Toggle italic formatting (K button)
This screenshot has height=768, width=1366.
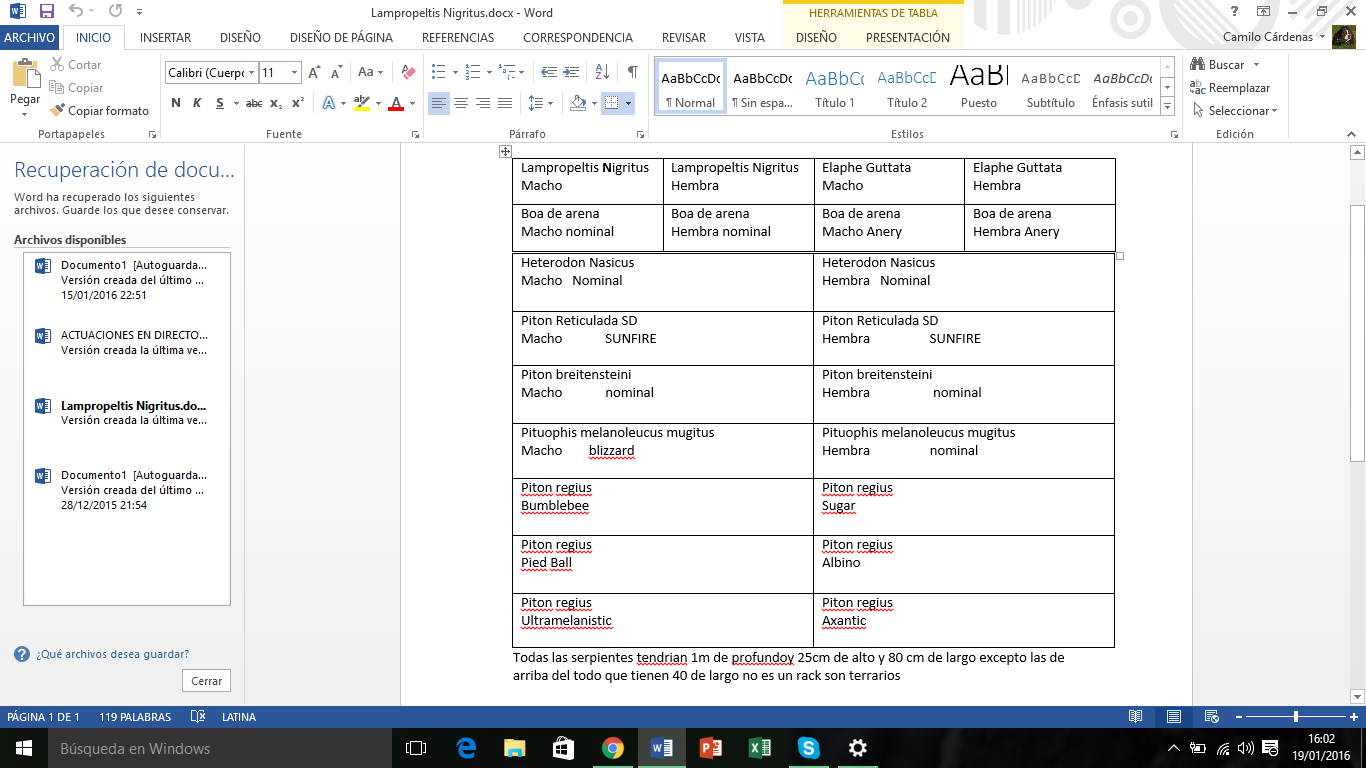(197, 103)
